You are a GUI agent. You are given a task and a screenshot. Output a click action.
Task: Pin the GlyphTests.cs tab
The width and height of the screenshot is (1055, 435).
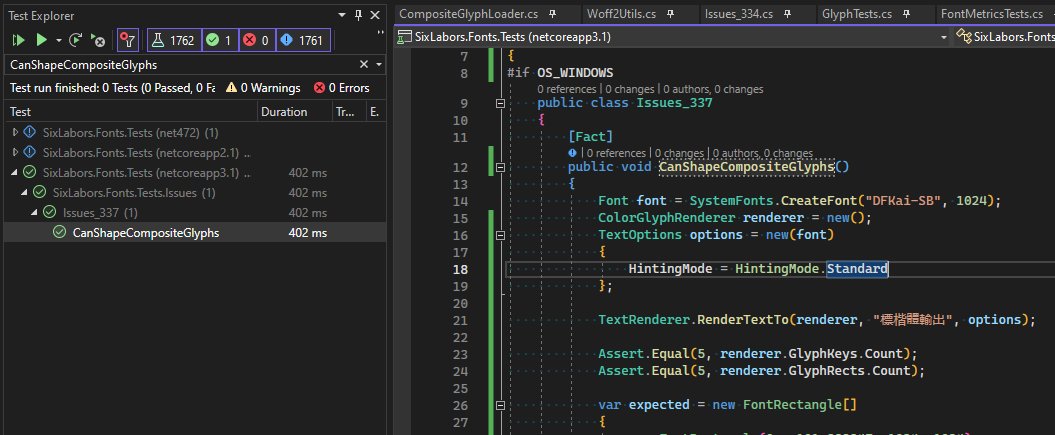907,13
